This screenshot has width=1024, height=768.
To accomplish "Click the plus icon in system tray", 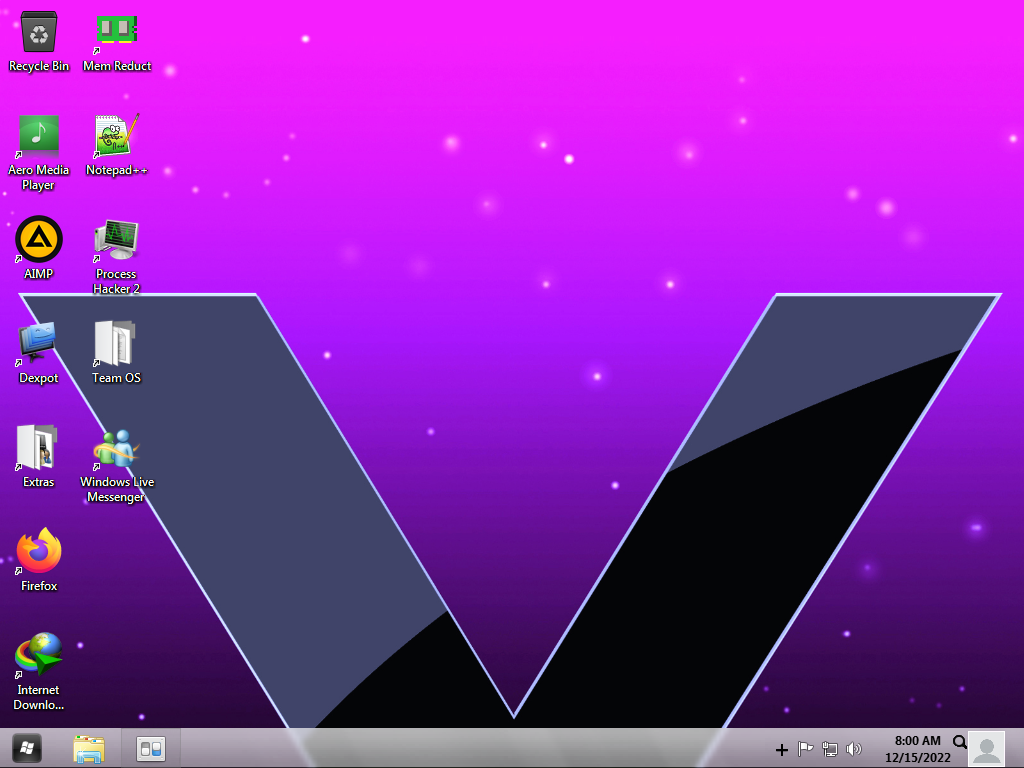I will [782, 750].
